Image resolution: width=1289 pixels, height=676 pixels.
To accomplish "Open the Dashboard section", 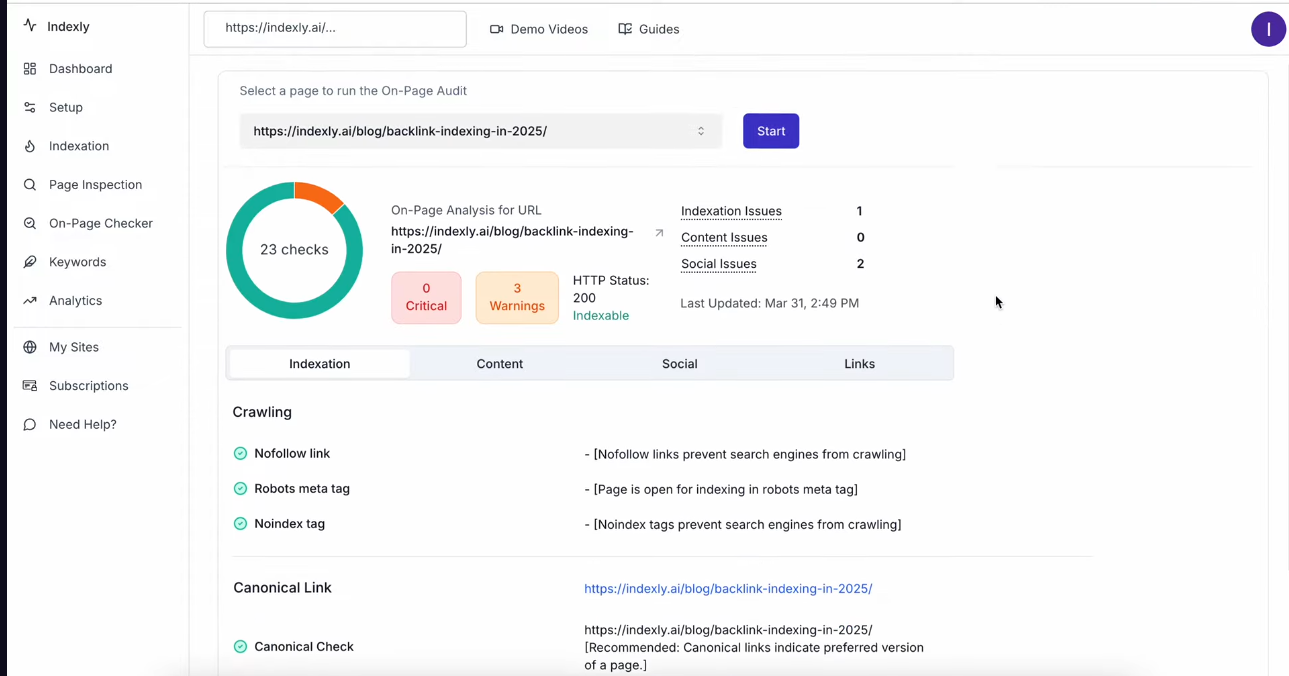I will coord(80,68).
